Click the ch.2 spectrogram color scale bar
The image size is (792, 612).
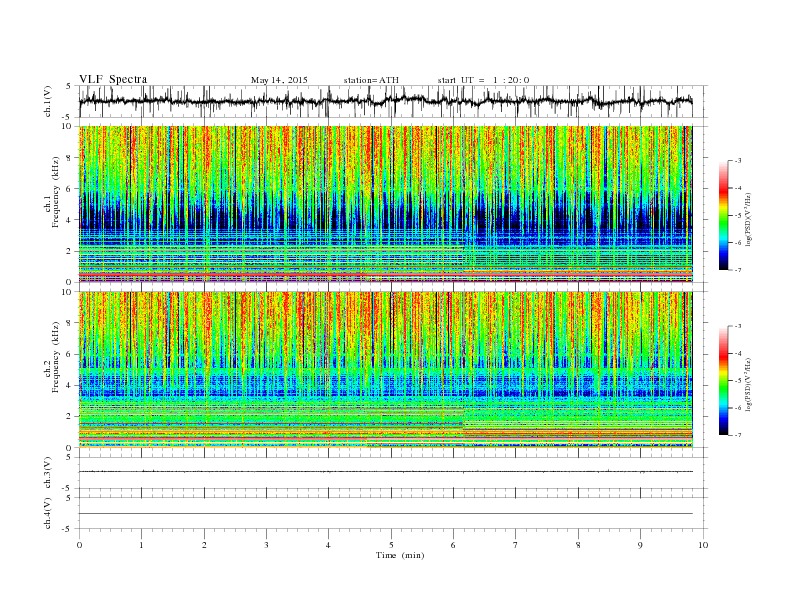tap(724, 380)
